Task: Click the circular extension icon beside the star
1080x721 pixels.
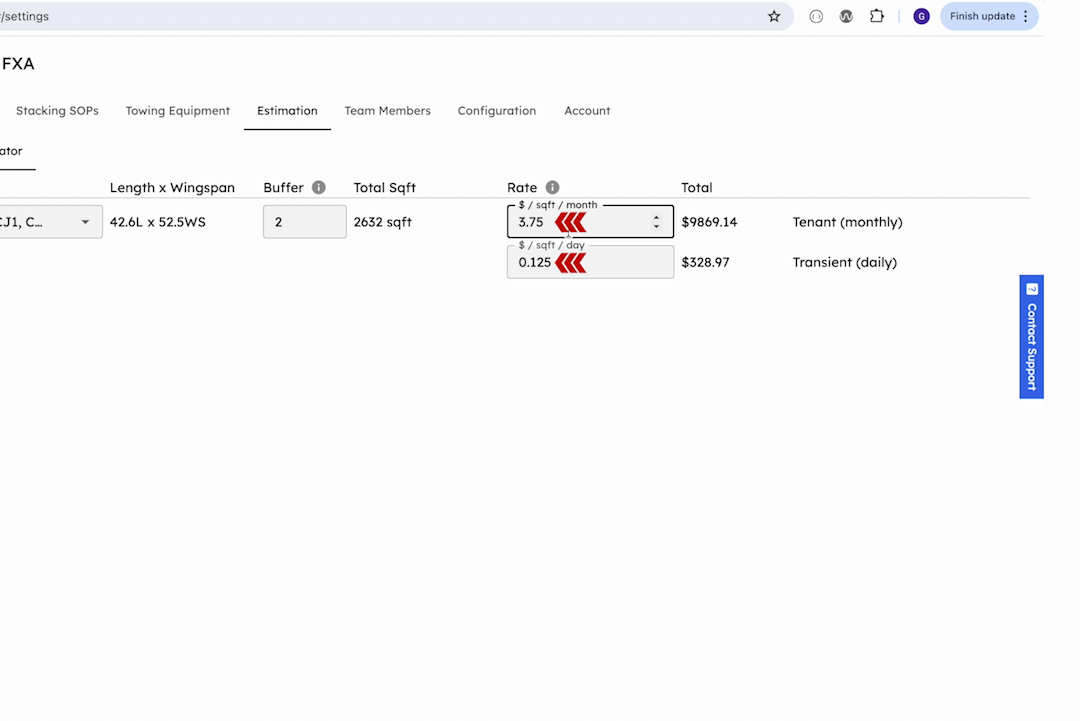Action: [x=816, y=16]
